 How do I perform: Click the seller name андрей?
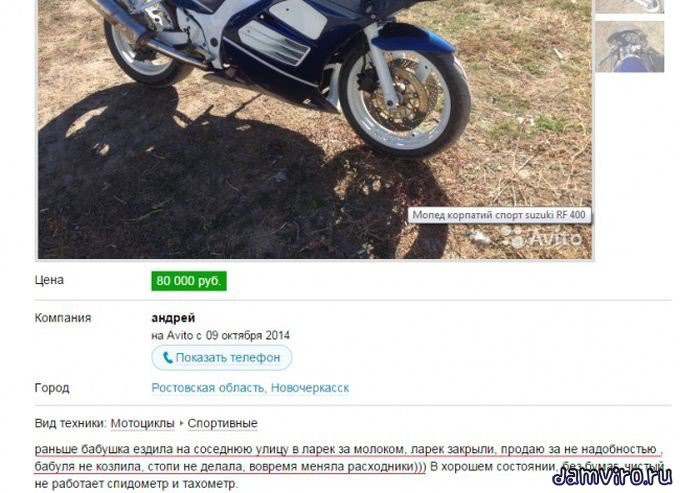173,318
